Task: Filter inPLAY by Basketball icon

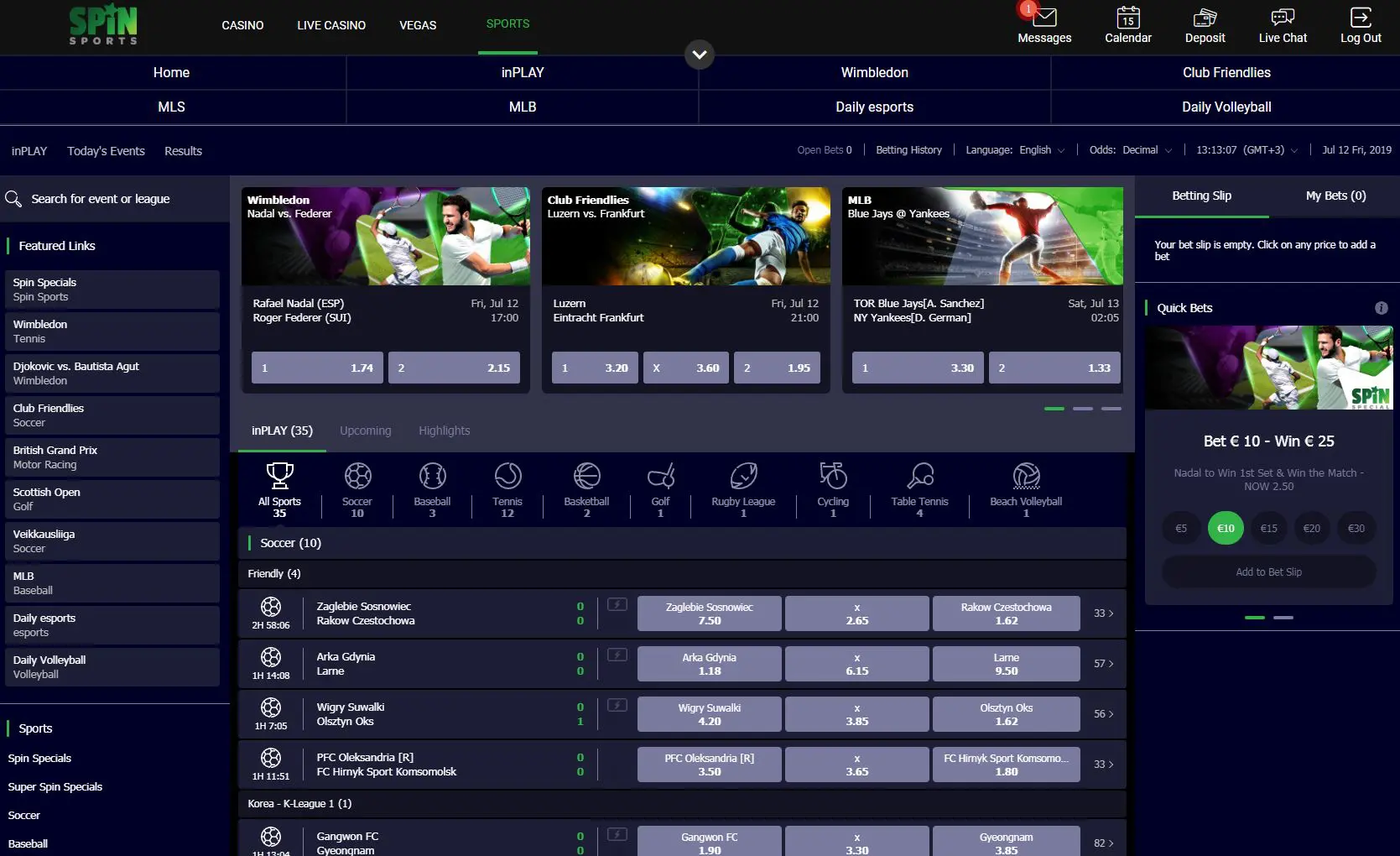Action: (586, 476)
